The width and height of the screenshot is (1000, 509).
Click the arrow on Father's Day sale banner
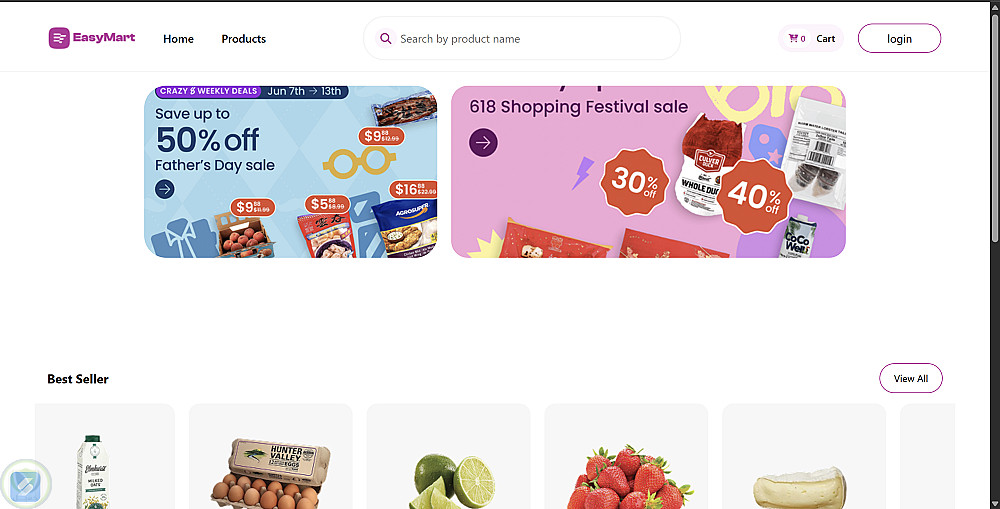click(x=165, y=189)
